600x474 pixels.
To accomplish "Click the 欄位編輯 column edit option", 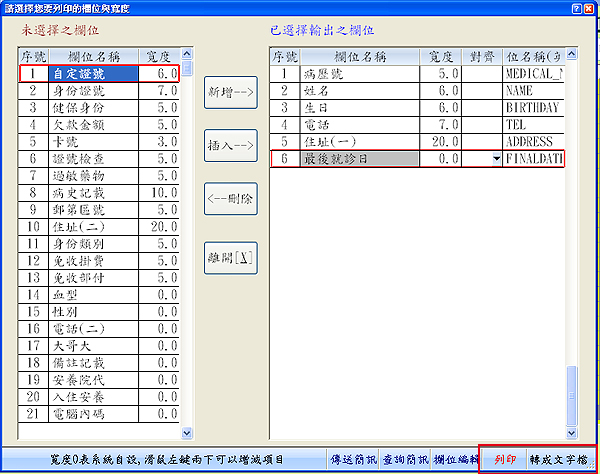I will coord(454,459).
